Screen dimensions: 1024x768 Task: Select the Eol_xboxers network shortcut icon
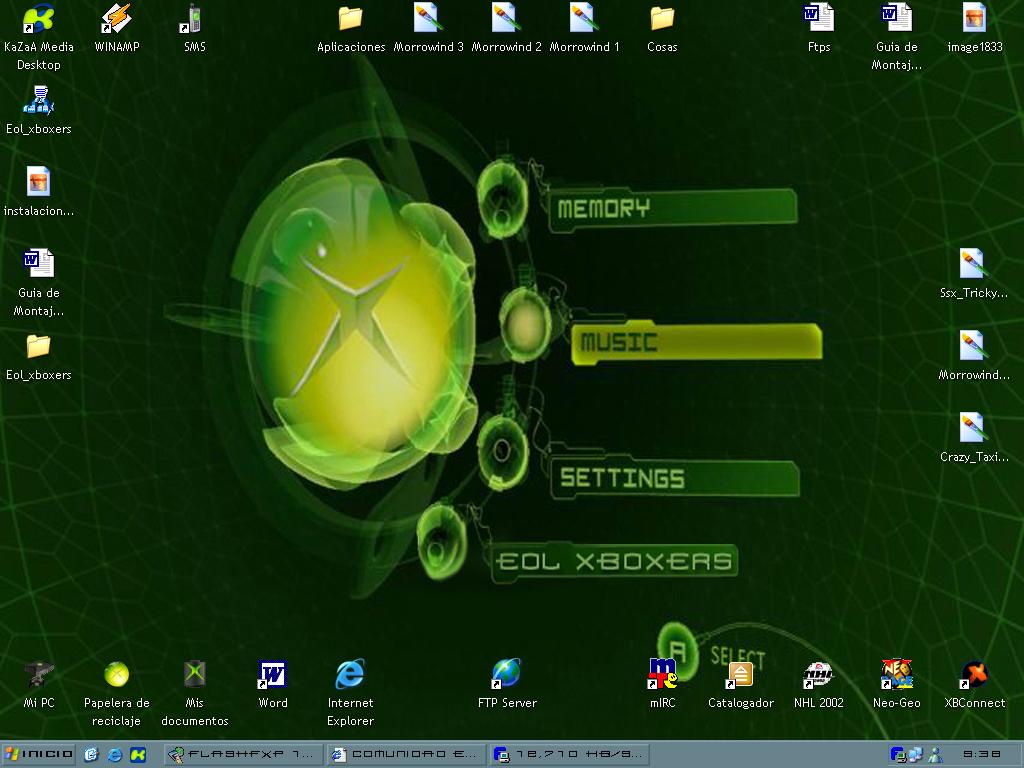[x=39, y=101]
